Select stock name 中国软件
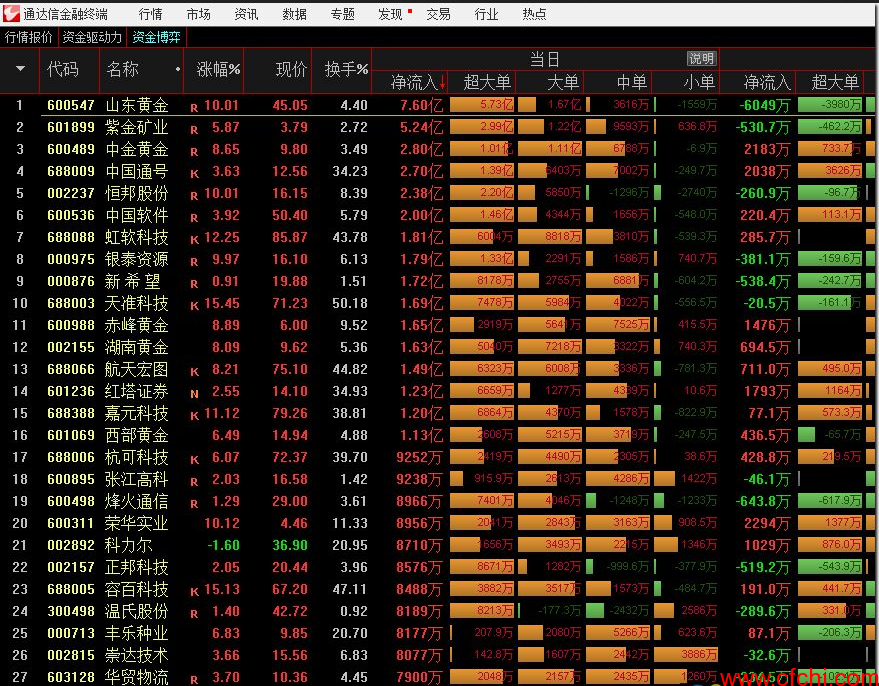This screenshot has height=686, width=879. (137, 215)
